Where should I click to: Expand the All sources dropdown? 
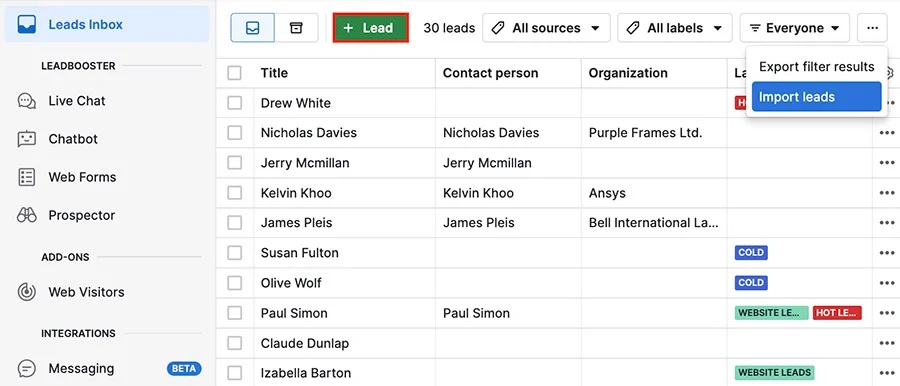[x=546, y=28]
